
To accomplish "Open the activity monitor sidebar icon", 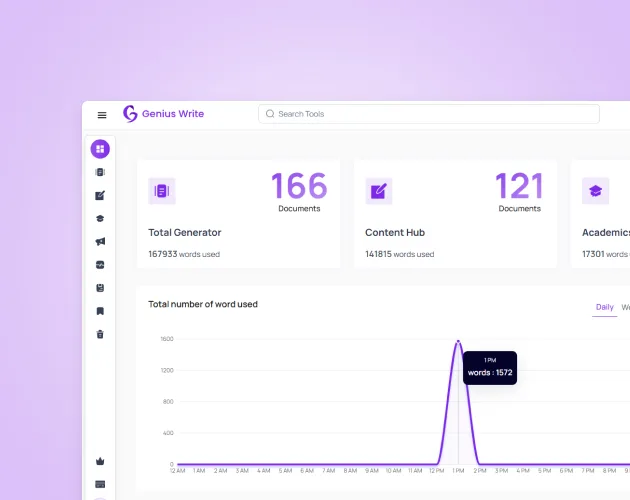I will pyautogui.click(x=100, y=265).
